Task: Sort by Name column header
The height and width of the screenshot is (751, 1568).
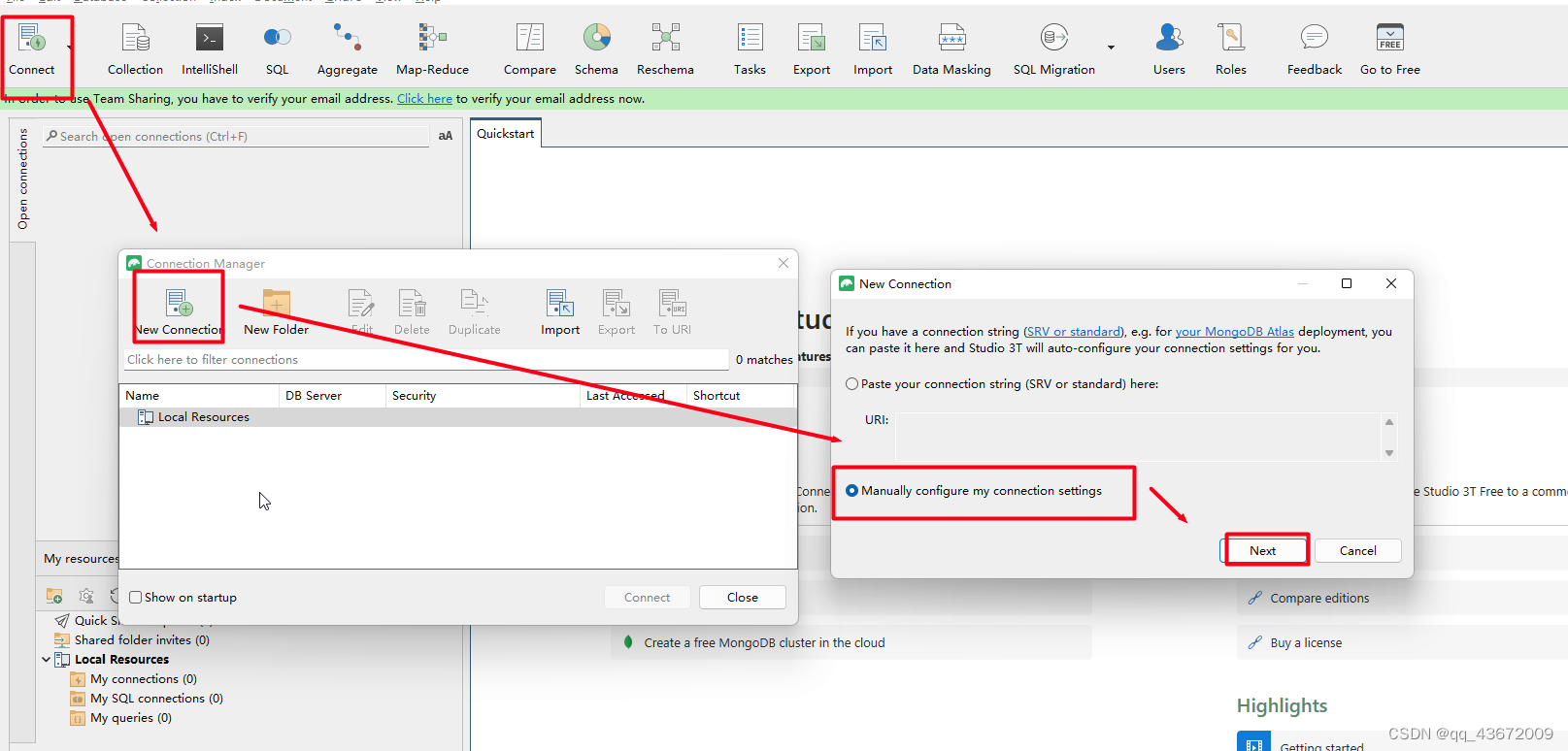Action: (199, 395)
